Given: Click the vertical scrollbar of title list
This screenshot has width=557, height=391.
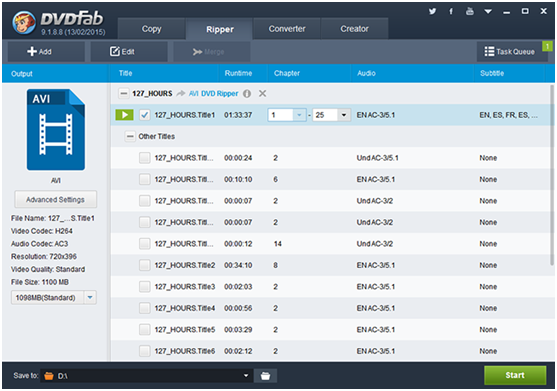Looking at the screenshot, I should [552, 175].
